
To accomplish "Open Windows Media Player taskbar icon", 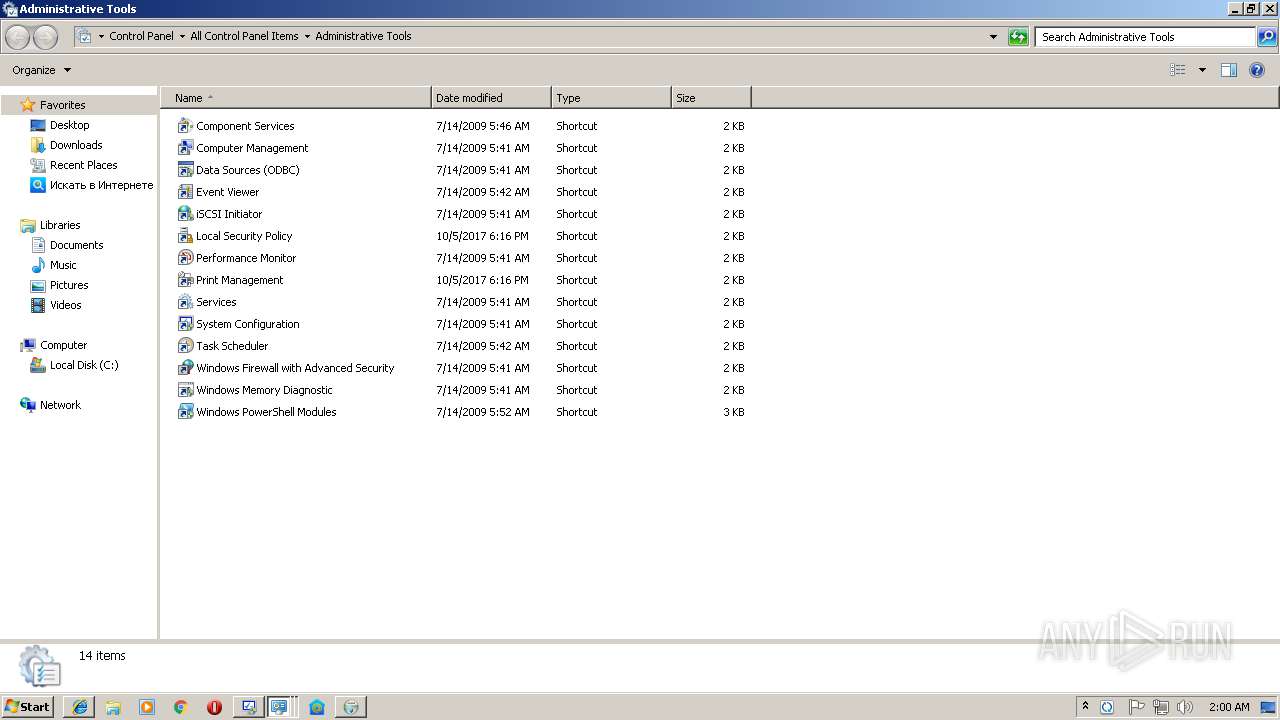I will 147,707.
